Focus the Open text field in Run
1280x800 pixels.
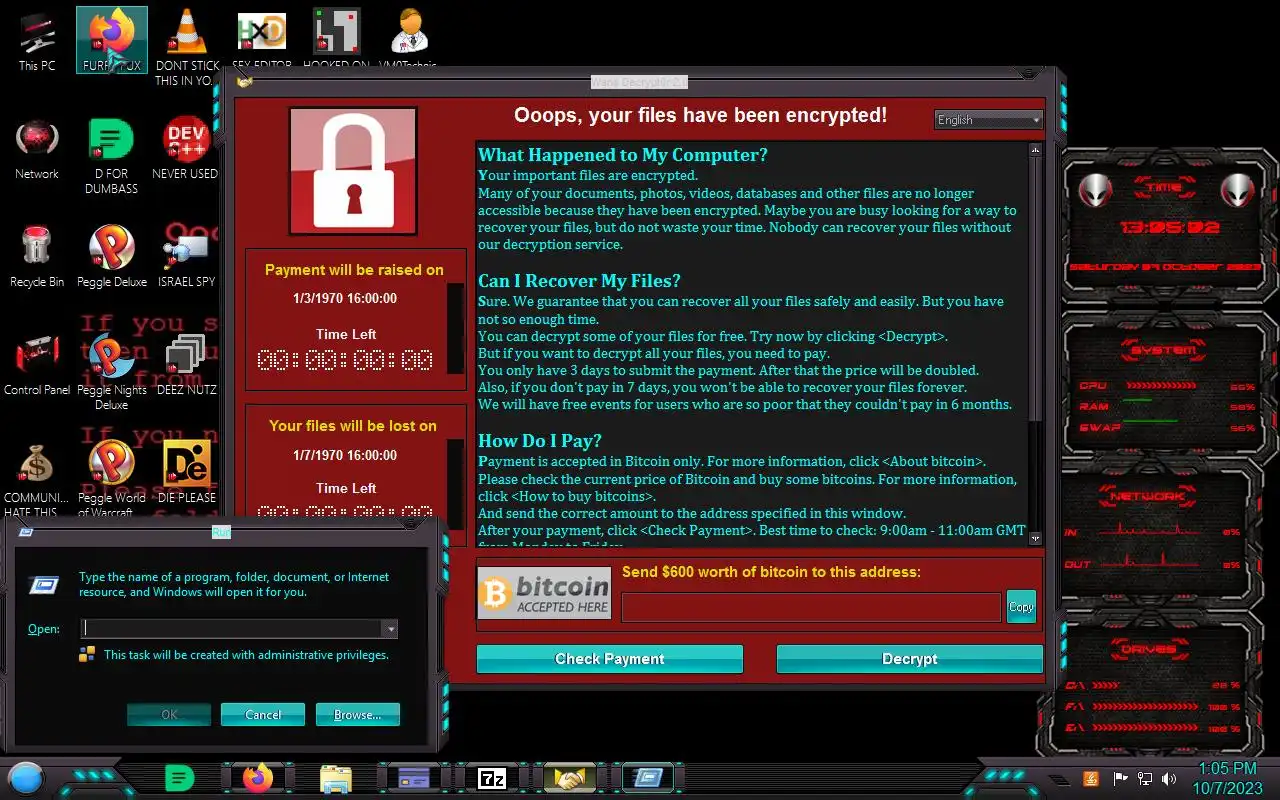(x=232, y=629)
